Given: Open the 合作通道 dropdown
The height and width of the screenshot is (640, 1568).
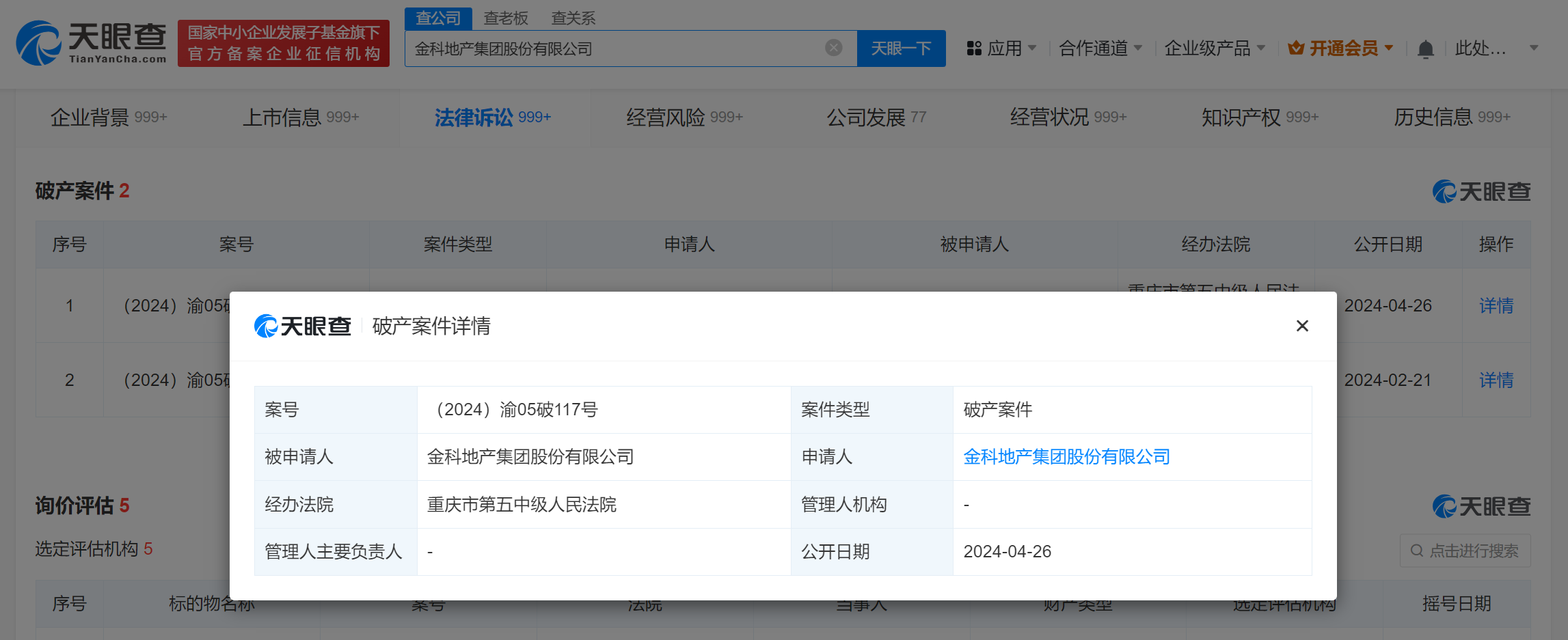Looking at the screenshot, I should [1094, 48].
